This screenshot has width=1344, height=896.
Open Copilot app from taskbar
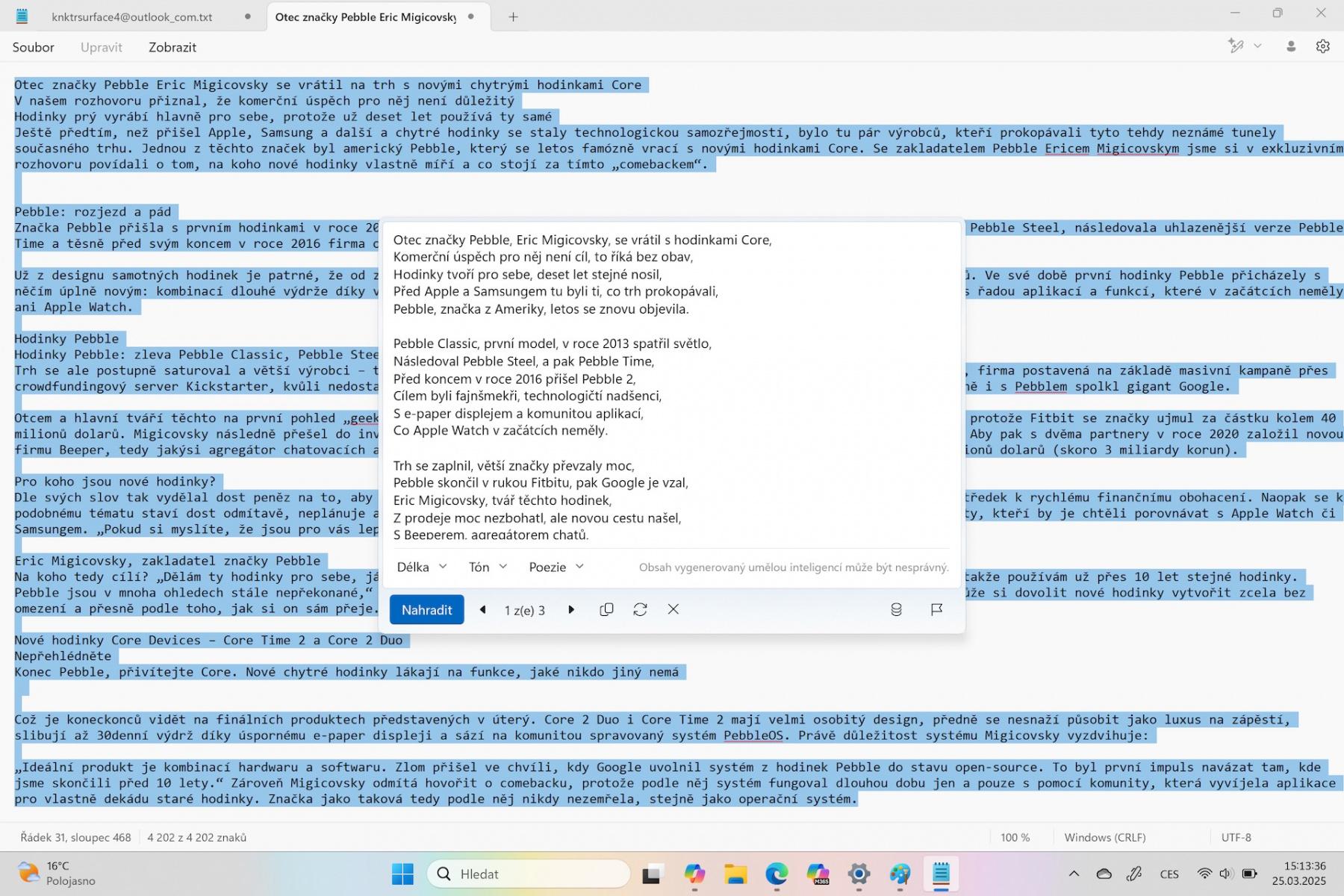[694, 874]
